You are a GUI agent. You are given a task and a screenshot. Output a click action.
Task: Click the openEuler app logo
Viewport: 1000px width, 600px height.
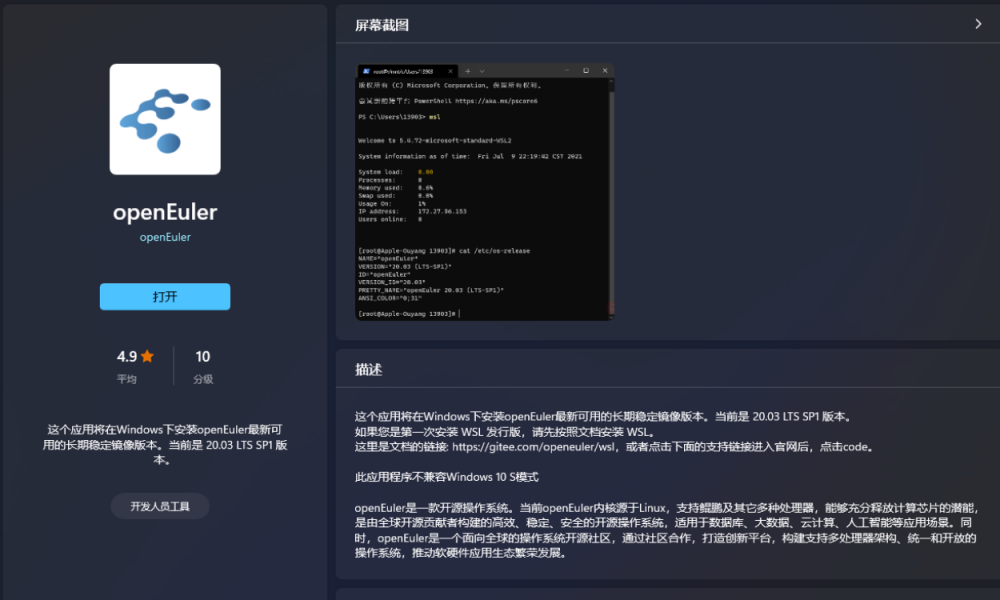click(165, 119)
